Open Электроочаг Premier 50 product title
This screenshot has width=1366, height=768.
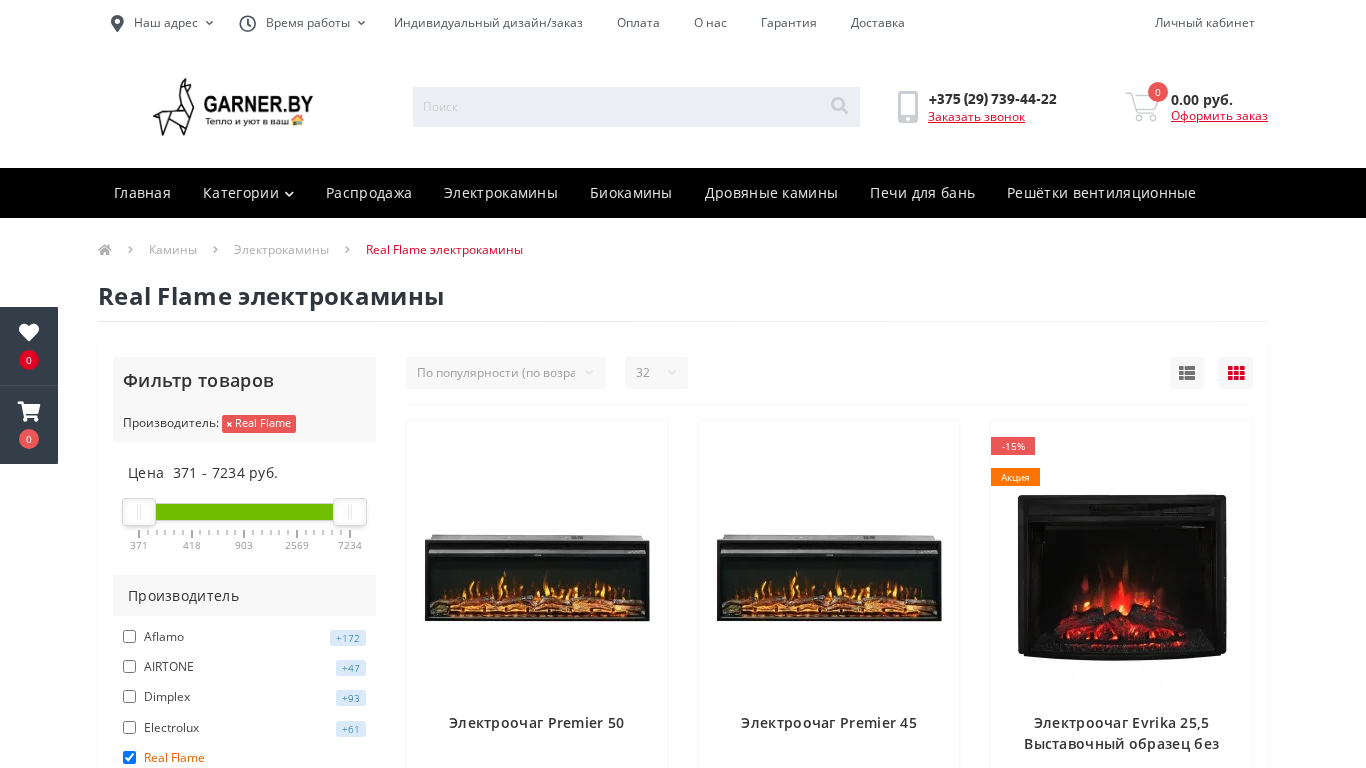pyautogui.click(x=537, y=723)
